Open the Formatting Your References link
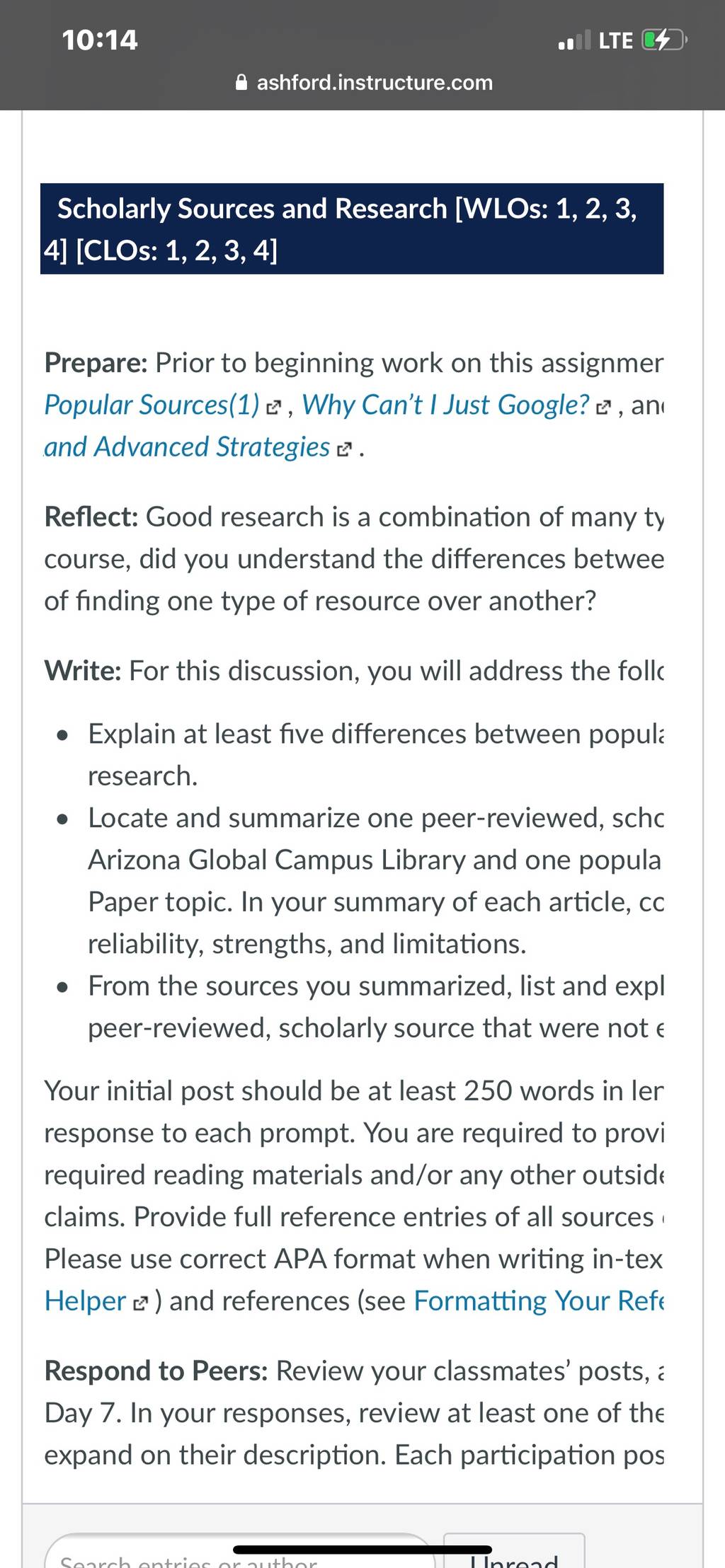725x1568 pixels. point(539,1301)
